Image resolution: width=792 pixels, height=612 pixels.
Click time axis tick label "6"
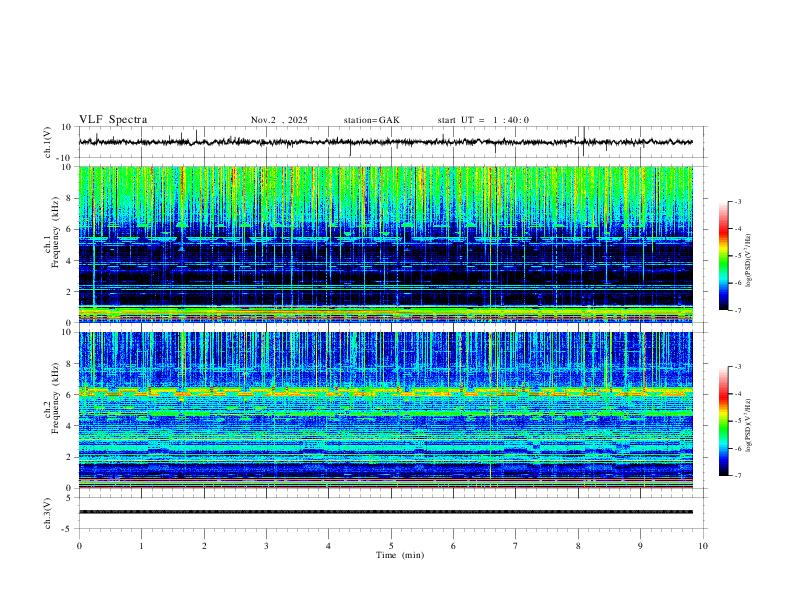point(453,546)
